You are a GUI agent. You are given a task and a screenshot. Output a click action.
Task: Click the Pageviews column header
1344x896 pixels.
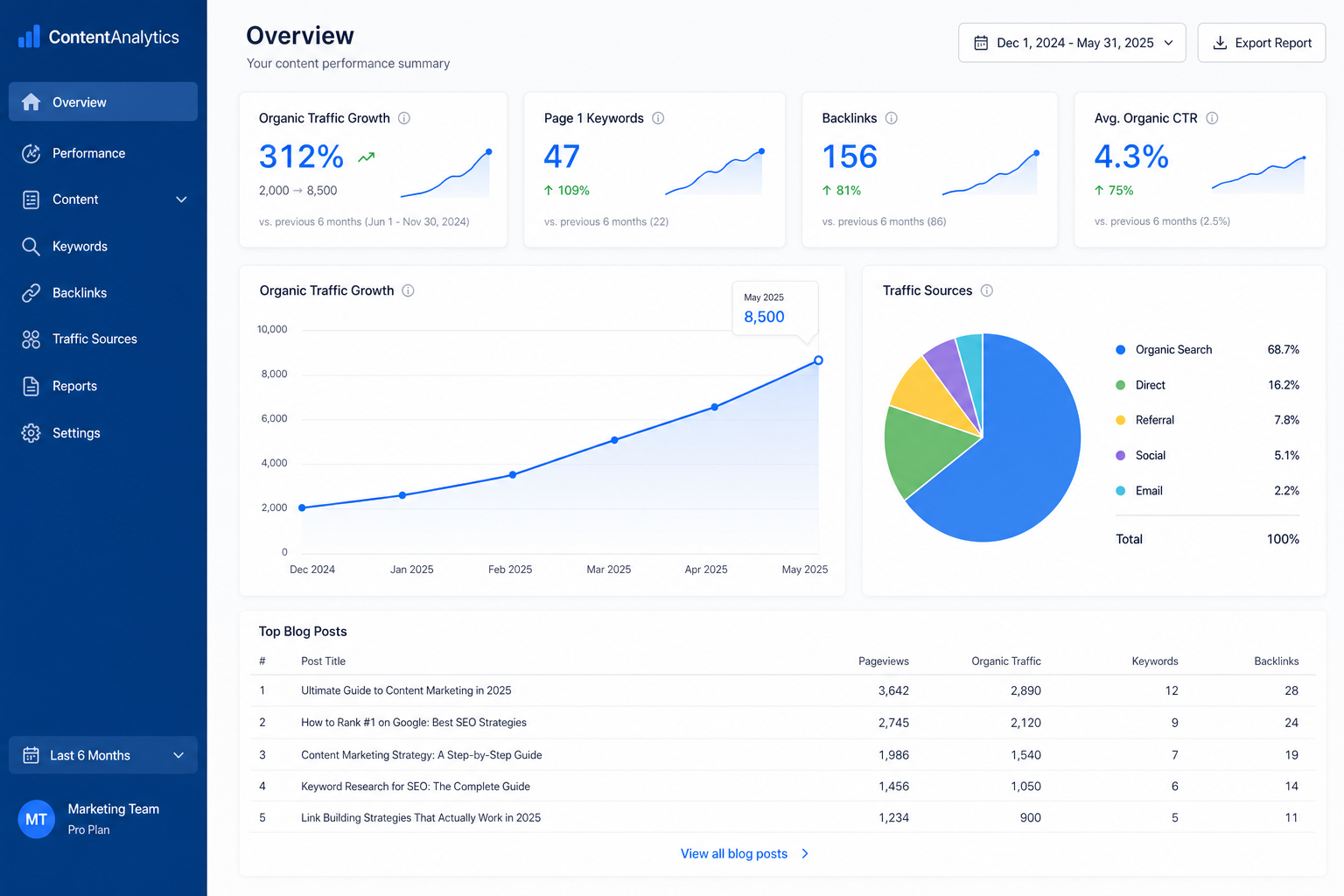(x=884, y=661)
